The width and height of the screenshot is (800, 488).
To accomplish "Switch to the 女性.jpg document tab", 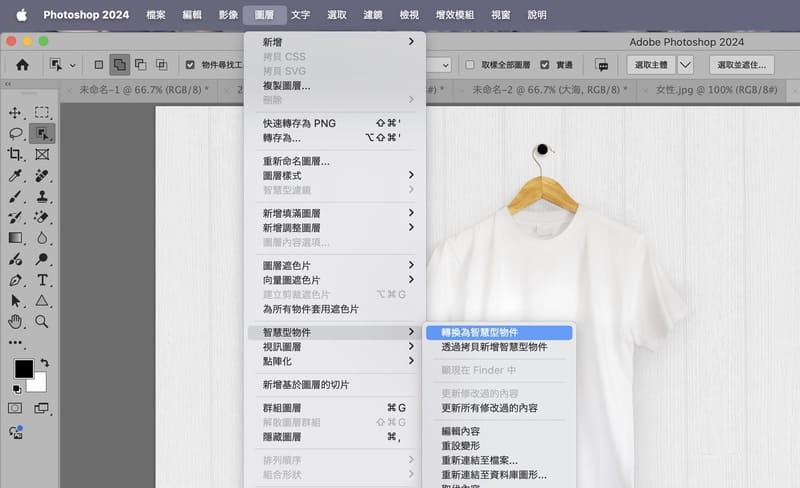I will pyautogui.click(x=716, y=90).
